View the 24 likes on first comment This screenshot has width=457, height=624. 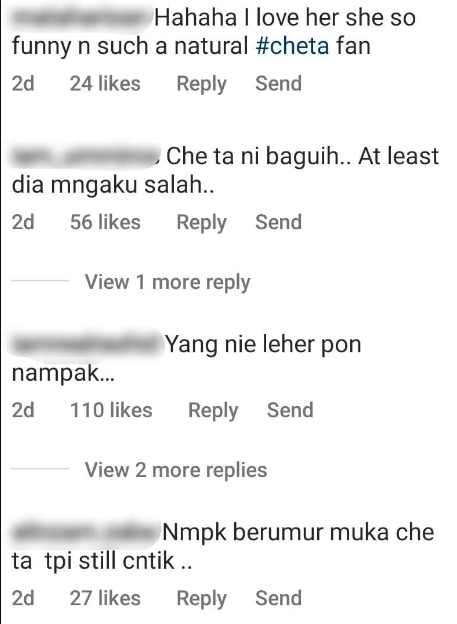[x=105, y=84]
